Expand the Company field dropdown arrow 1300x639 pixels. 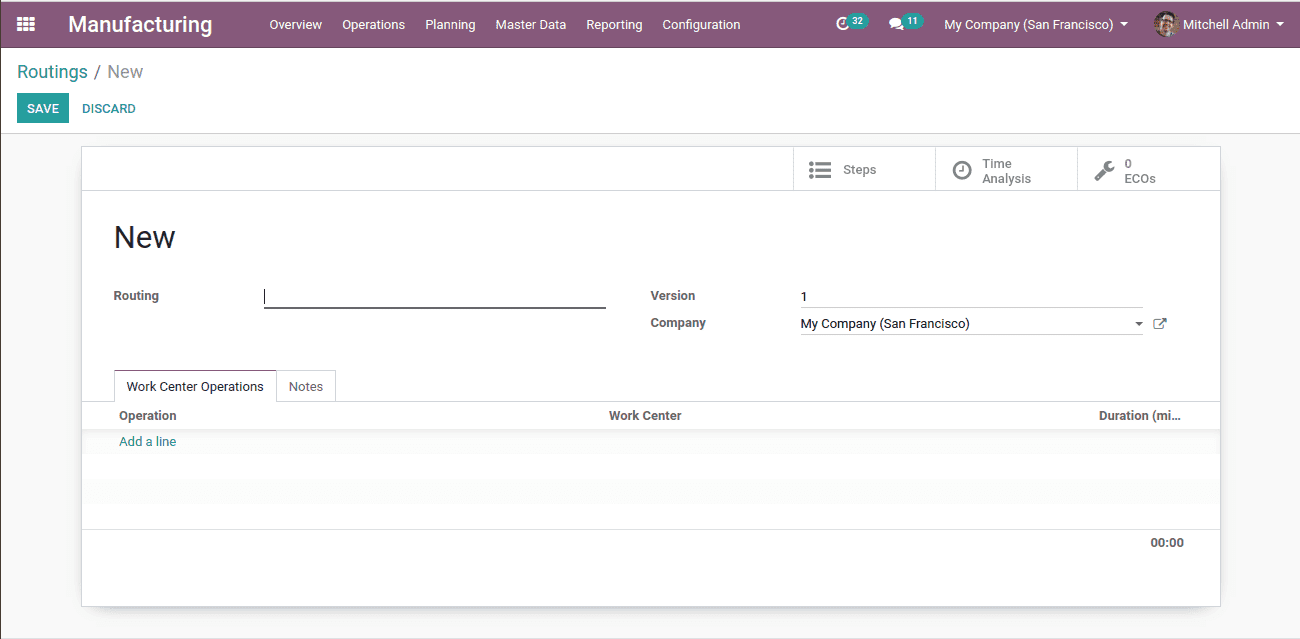tap(1138, 324)
